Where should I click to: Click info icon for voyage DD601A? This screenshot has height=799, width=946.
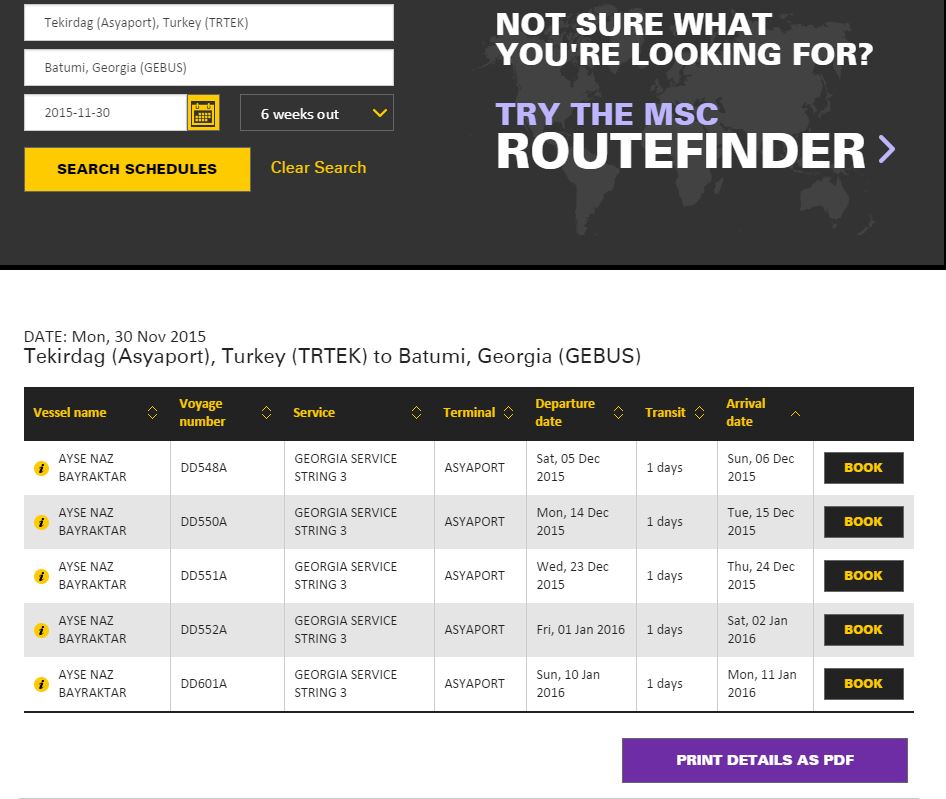[41, 684]
